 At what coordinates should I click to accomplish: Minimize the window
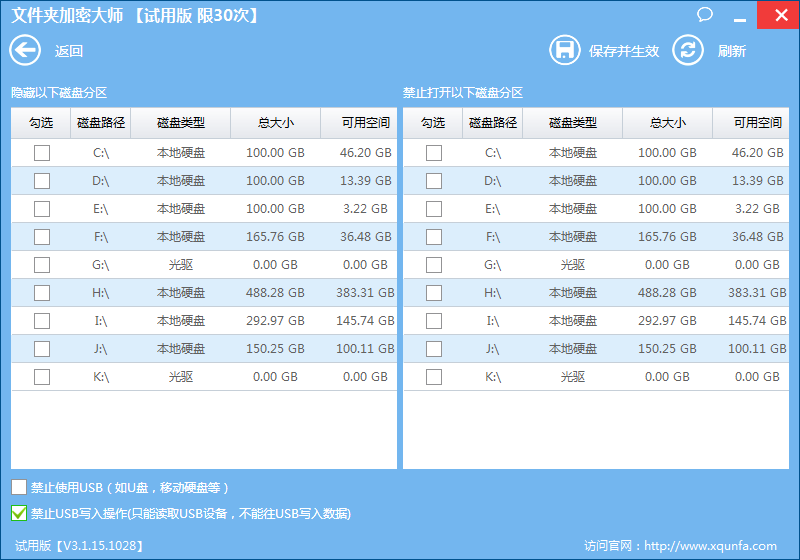(x=740, y=19)
